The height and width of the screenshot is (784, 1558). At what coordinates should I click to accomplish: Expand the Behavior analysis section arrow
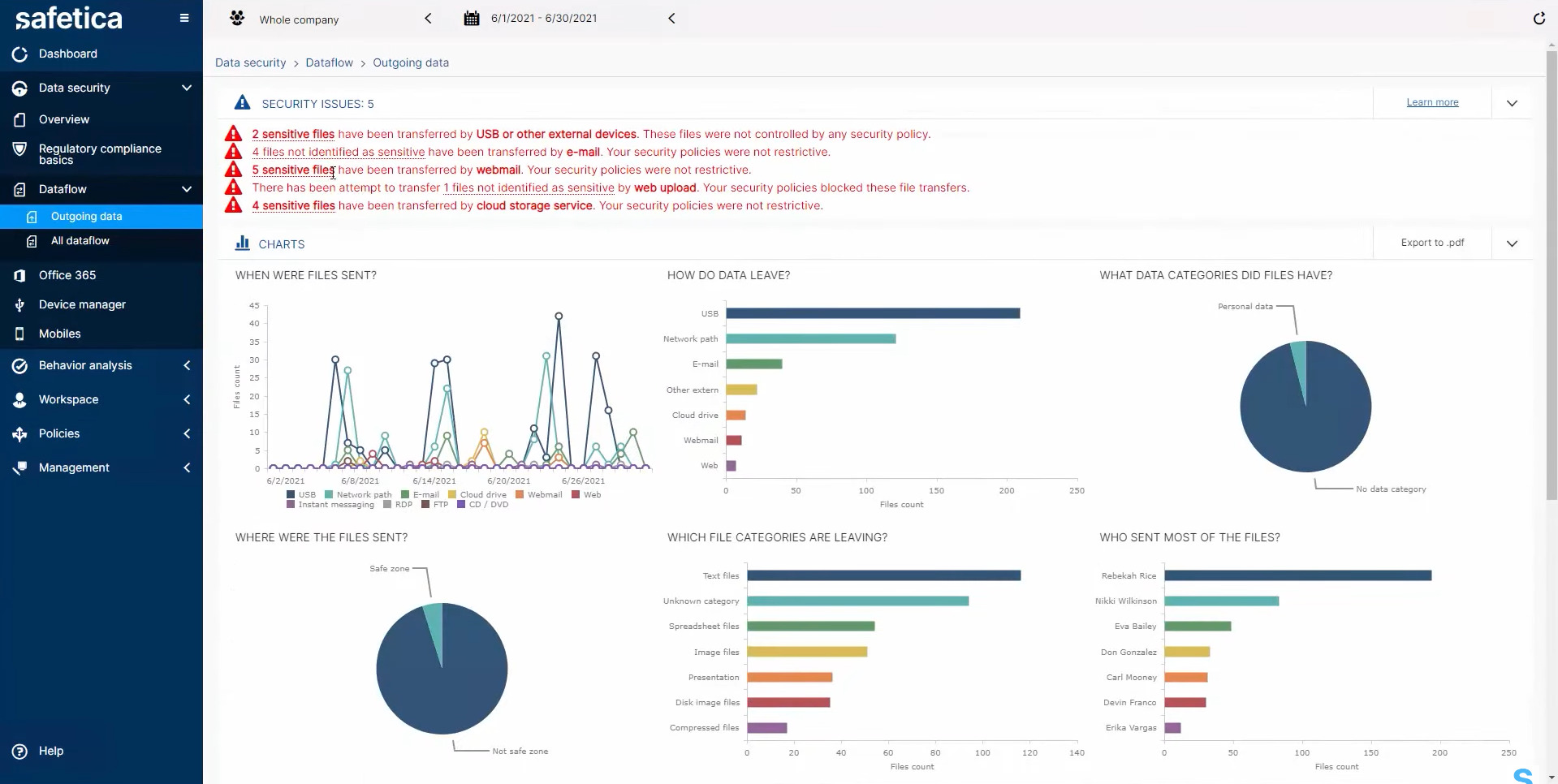(x=187, y=365)
